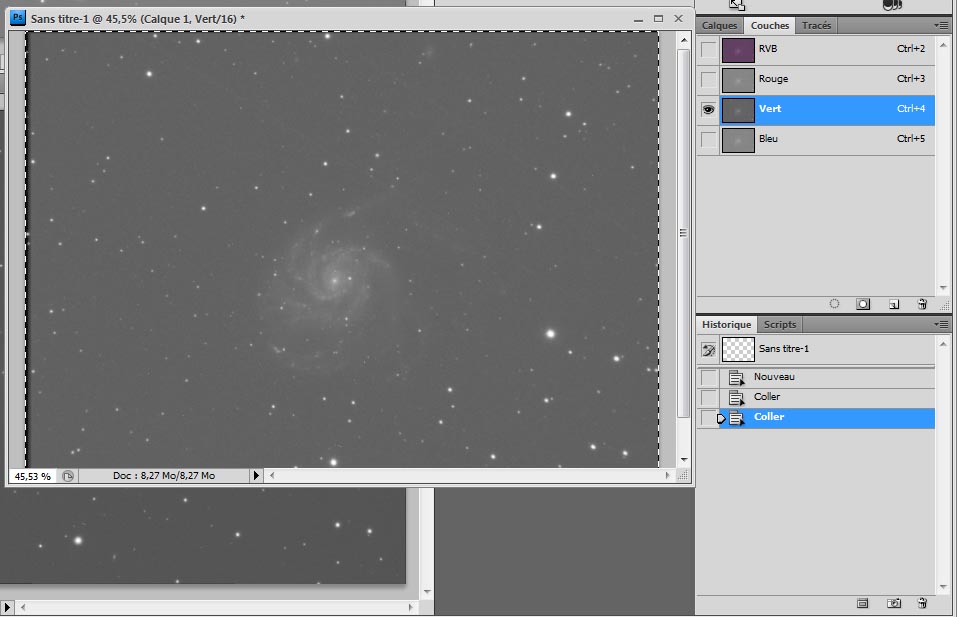This screenshot has height=617, width=957.
Task: Create new document from current history state
Action: coord(863,603)
